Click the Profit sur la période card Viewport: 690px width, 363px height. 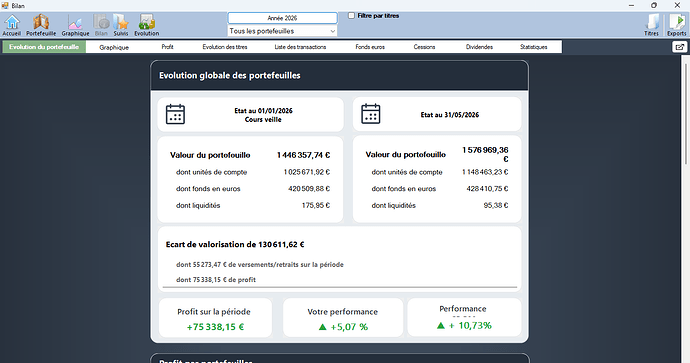[215, 318]
